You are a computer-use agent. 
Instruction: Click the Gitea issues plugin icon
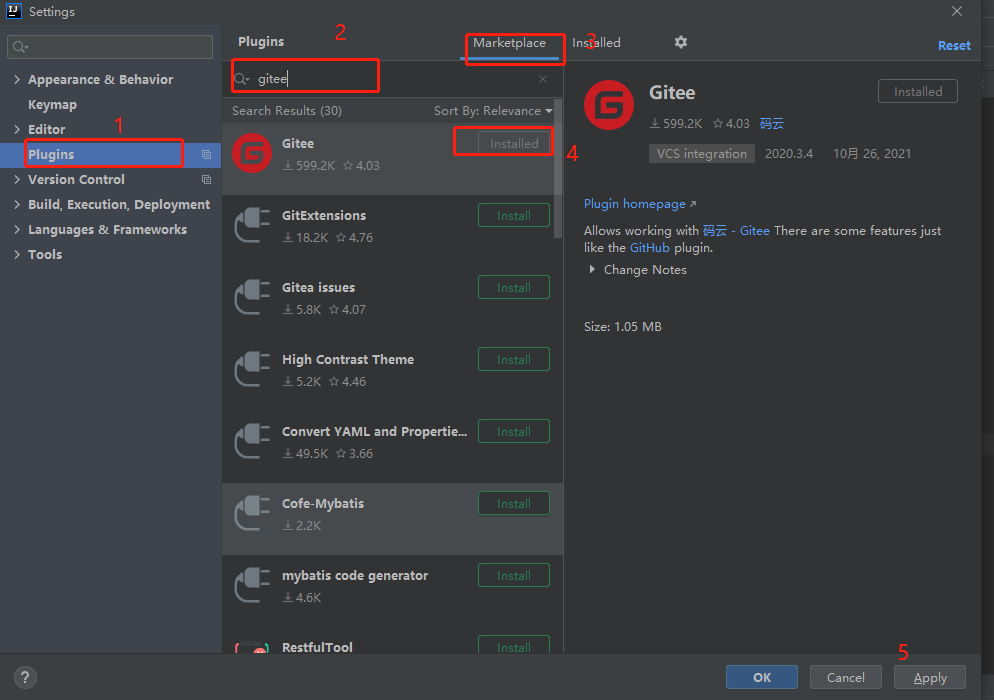252,297
